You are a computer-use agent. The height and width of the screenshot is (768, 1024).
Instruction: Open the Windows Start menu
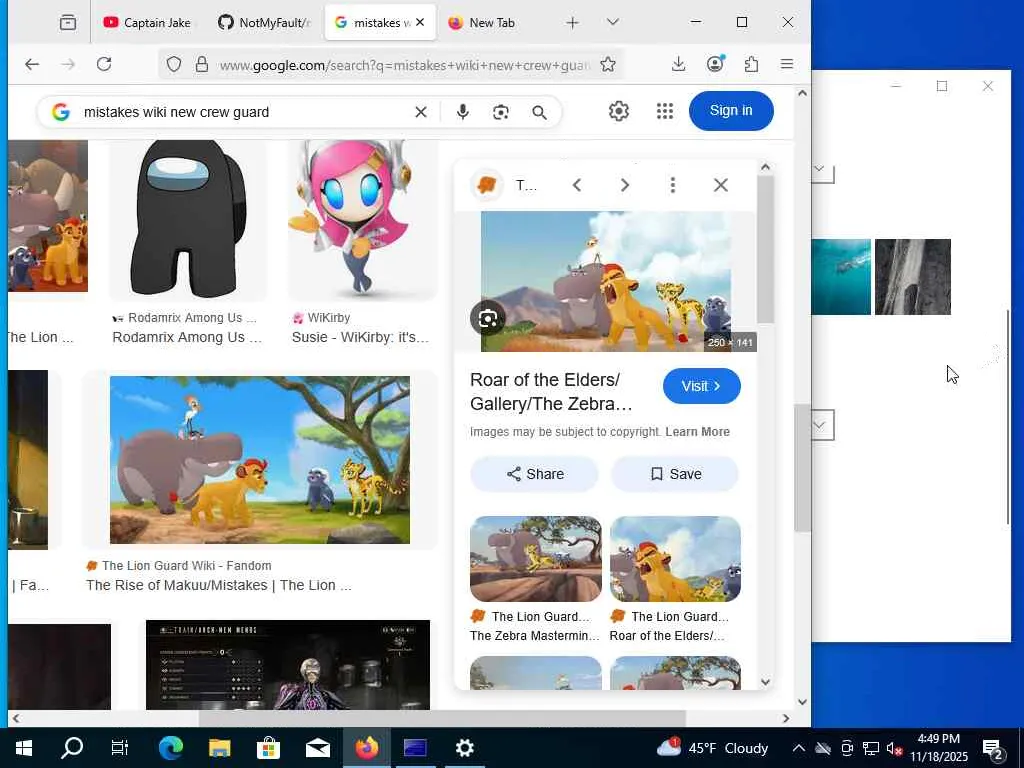[24, 748]
